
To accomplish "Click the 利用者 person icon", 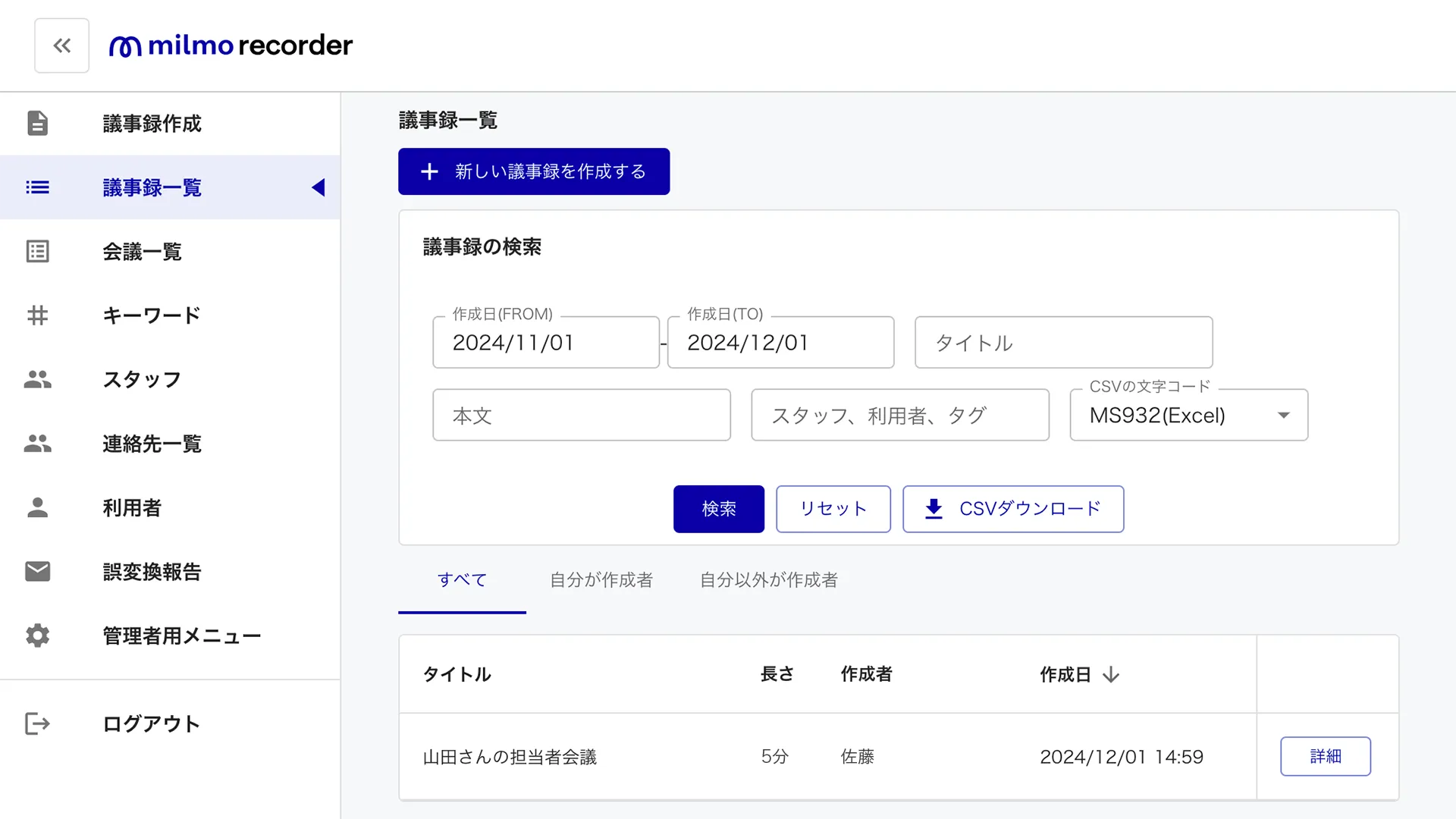I will point(37,507).
